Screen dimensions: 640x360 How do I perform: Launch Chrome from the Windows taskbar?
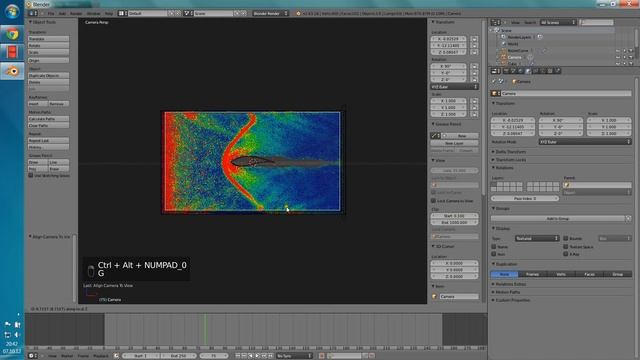pyautogui.click(x=12, y=34)
